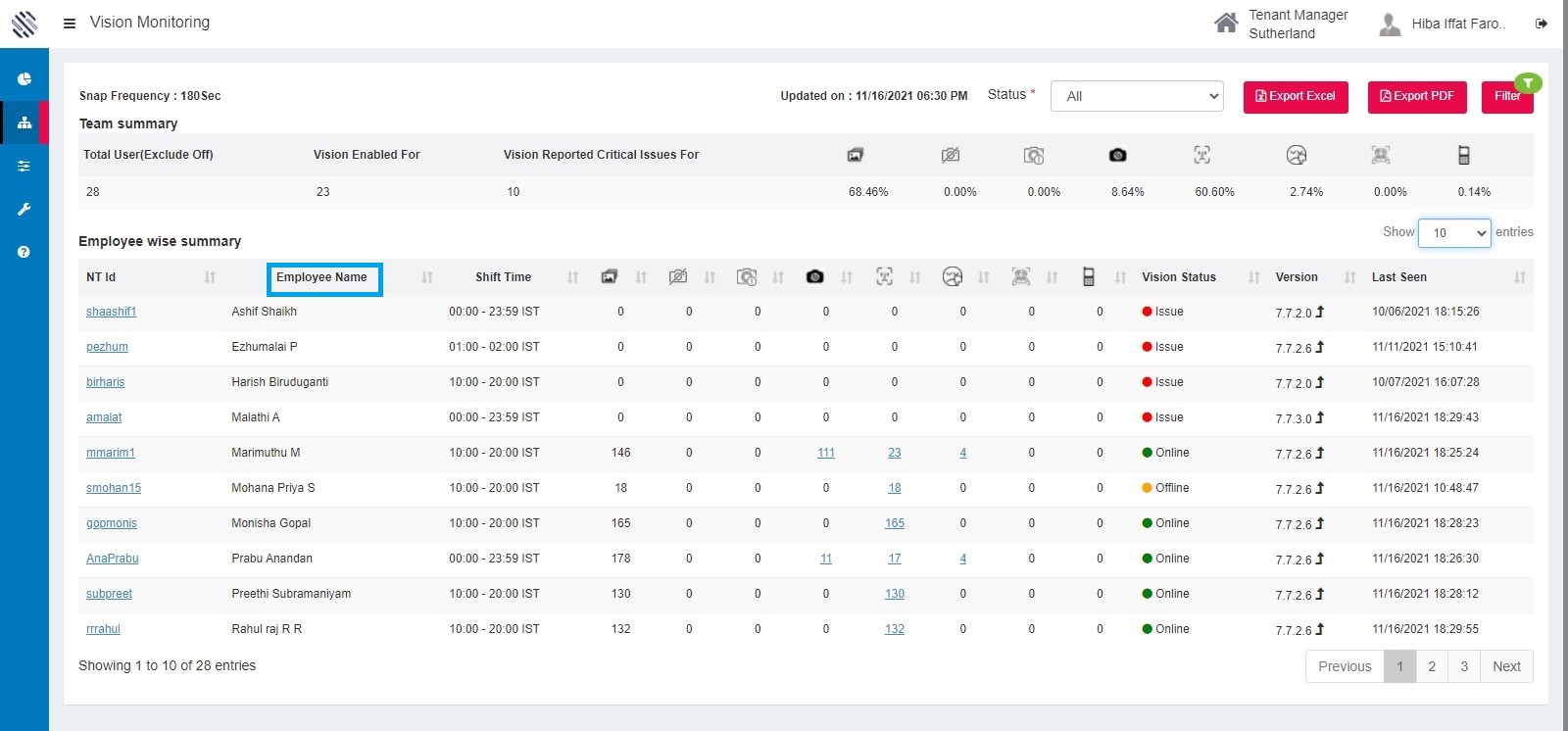Click the Next pagination button
This screenshot has height=731, width=1568.
(1506, 666)
